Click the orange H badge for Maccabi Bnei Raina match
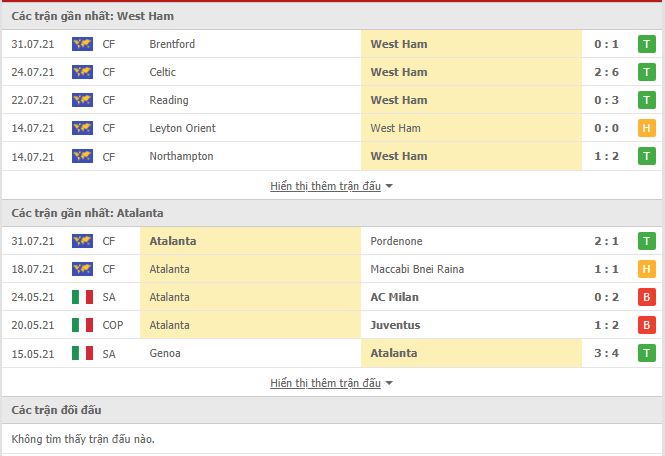 tap(646, 269)
